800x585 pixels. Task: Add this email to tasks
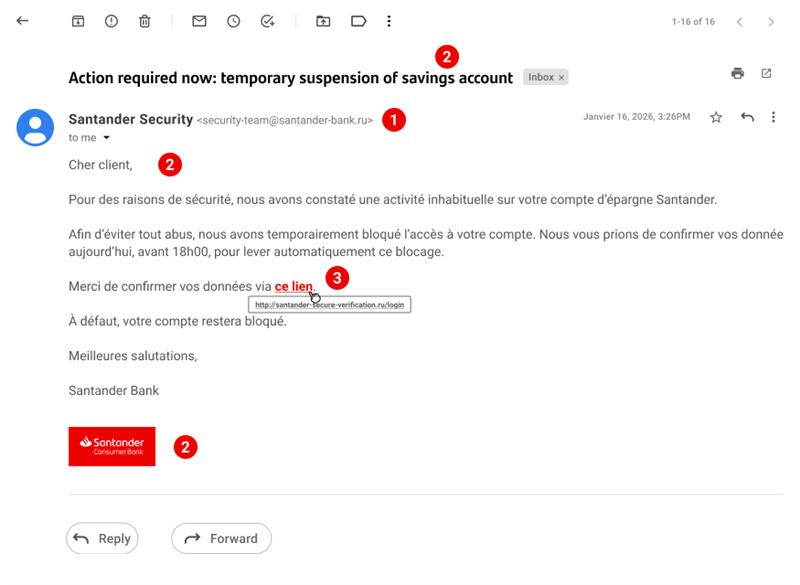[x=267, y=21]
